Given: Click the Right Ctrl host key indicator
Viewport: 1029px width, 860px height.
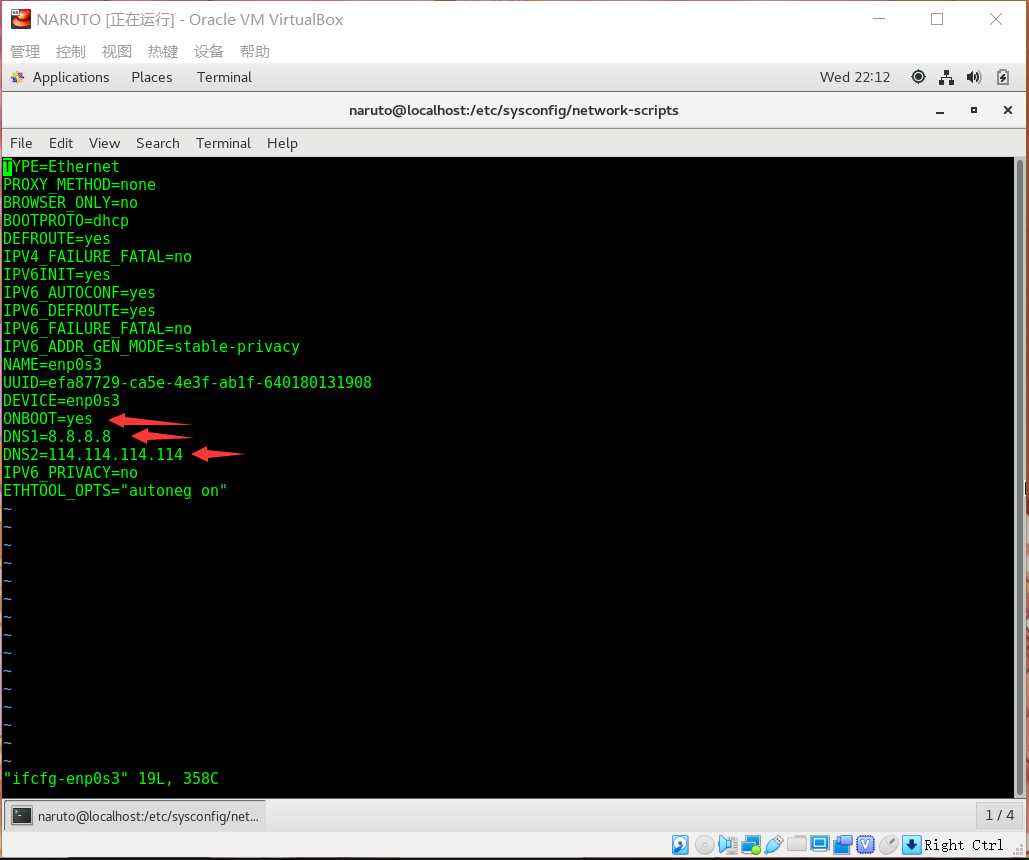Looking at the screenshot, I should coord(963,844).
